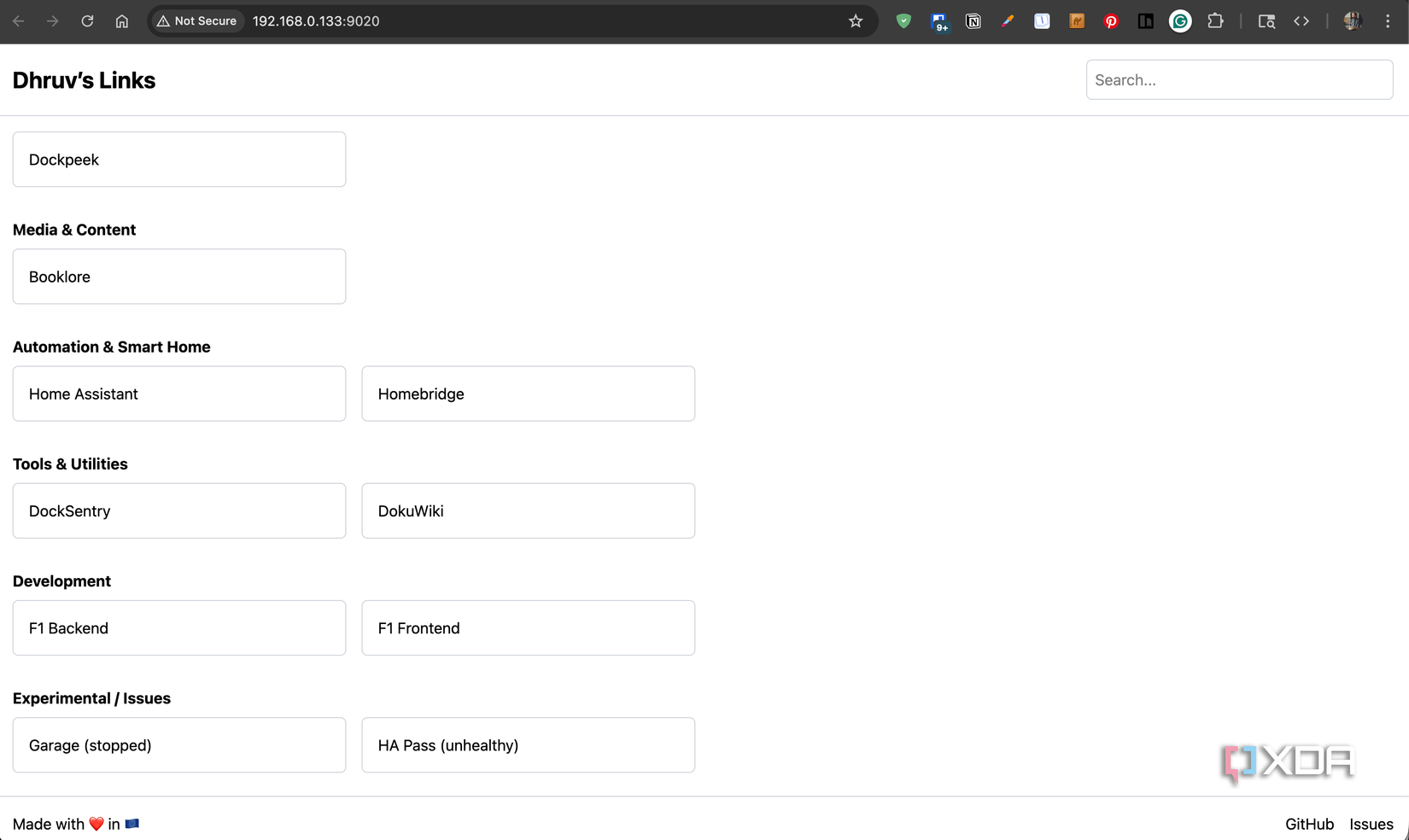Open the Grammarly extension

1180,21
